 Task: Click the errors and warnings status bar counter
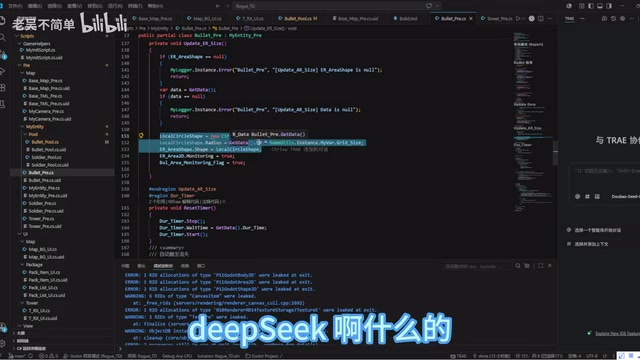(x=48, y=356)
